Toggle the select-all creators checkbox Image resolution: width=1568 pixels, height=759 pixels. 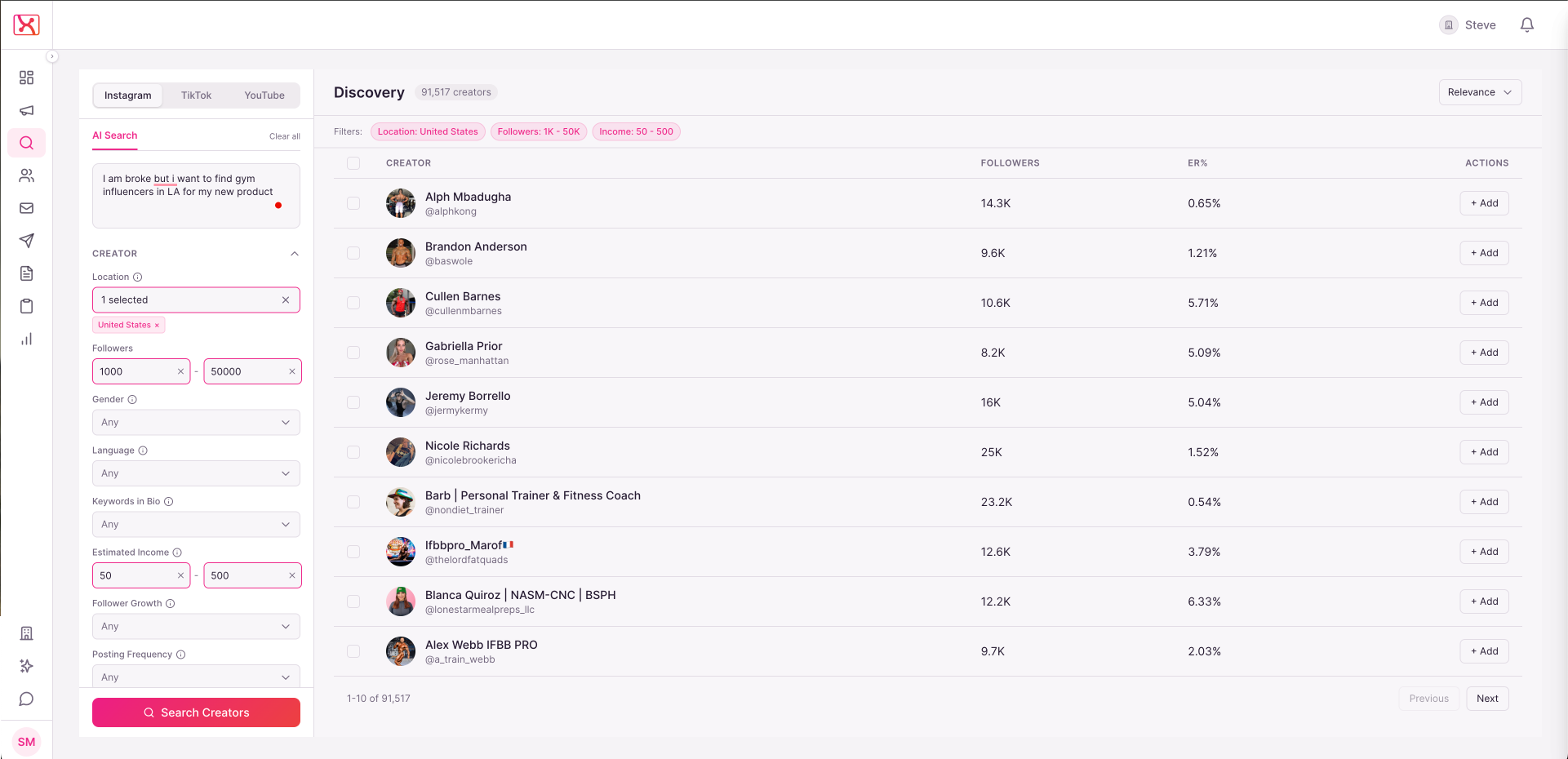(x=353, y=163)
